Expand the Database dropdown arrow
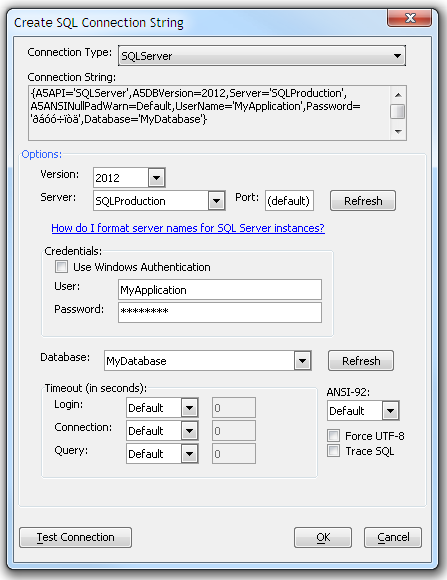The image size is (447, 580). [x=303, y=361]
